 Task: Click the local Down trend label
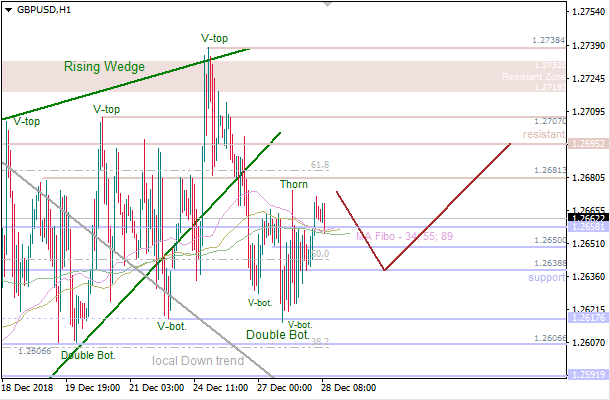[x=197, y=360]
